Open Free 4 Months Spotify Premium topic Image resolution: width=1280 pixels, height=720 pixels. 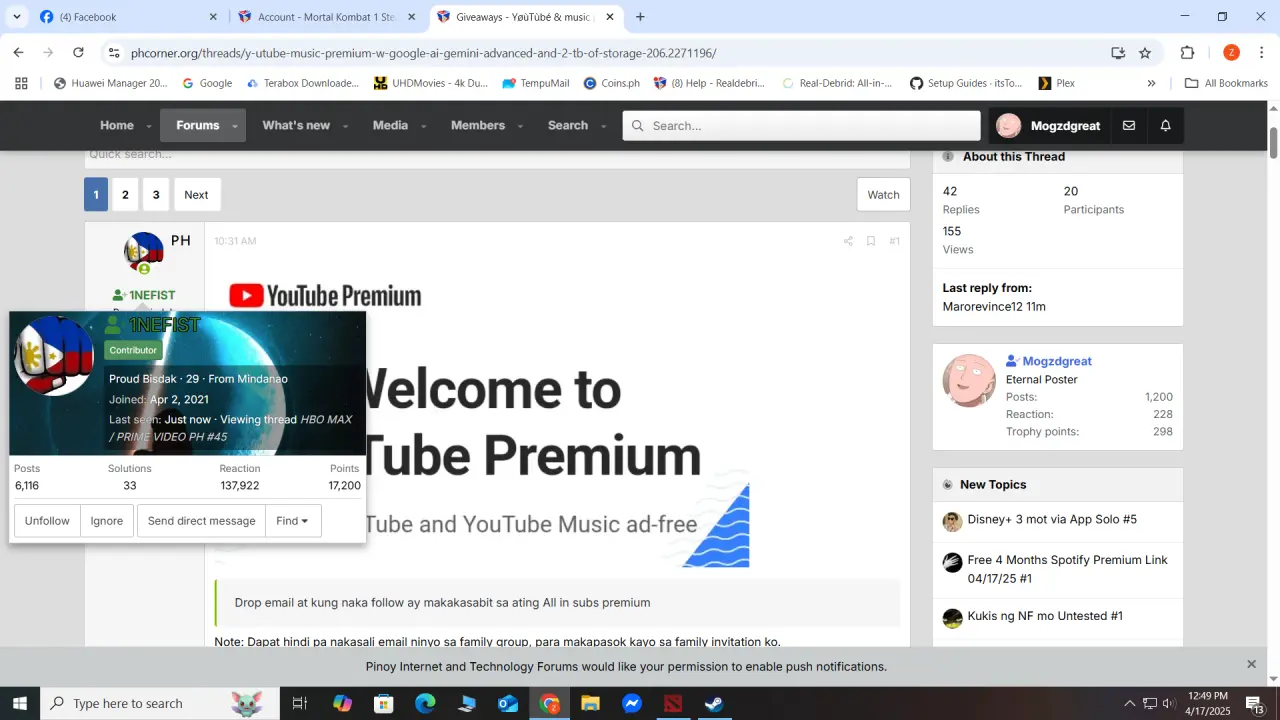pyautogui.click(x=1067, y=569)
